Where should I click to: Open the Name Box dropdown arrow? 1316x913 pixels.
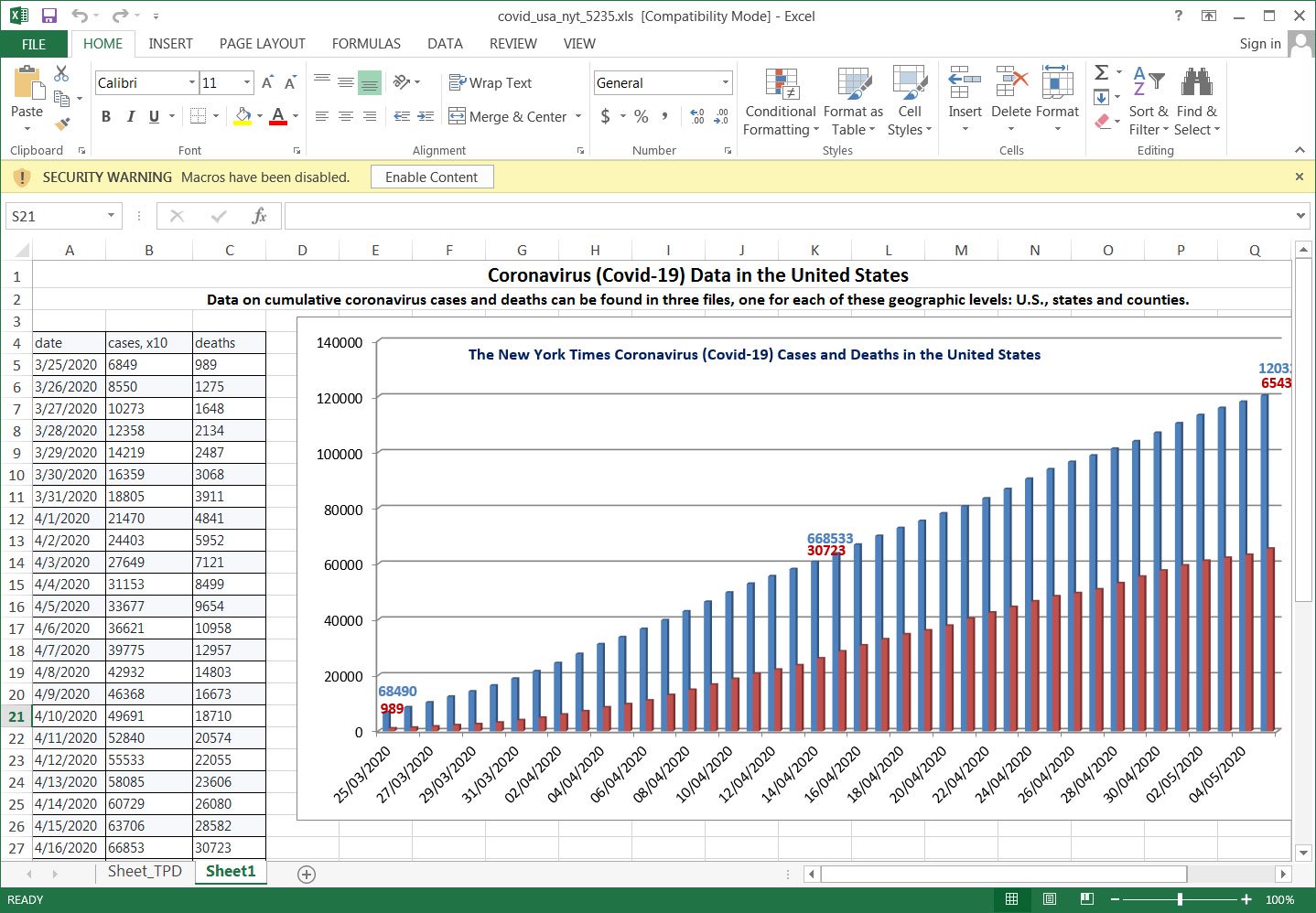click(x=111, y=216)
